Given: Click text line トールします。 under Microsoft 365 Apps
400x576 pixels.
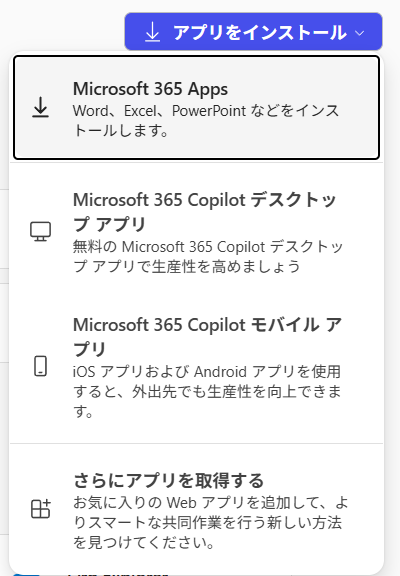Looking at the screenshot, I should coord(121,130).
